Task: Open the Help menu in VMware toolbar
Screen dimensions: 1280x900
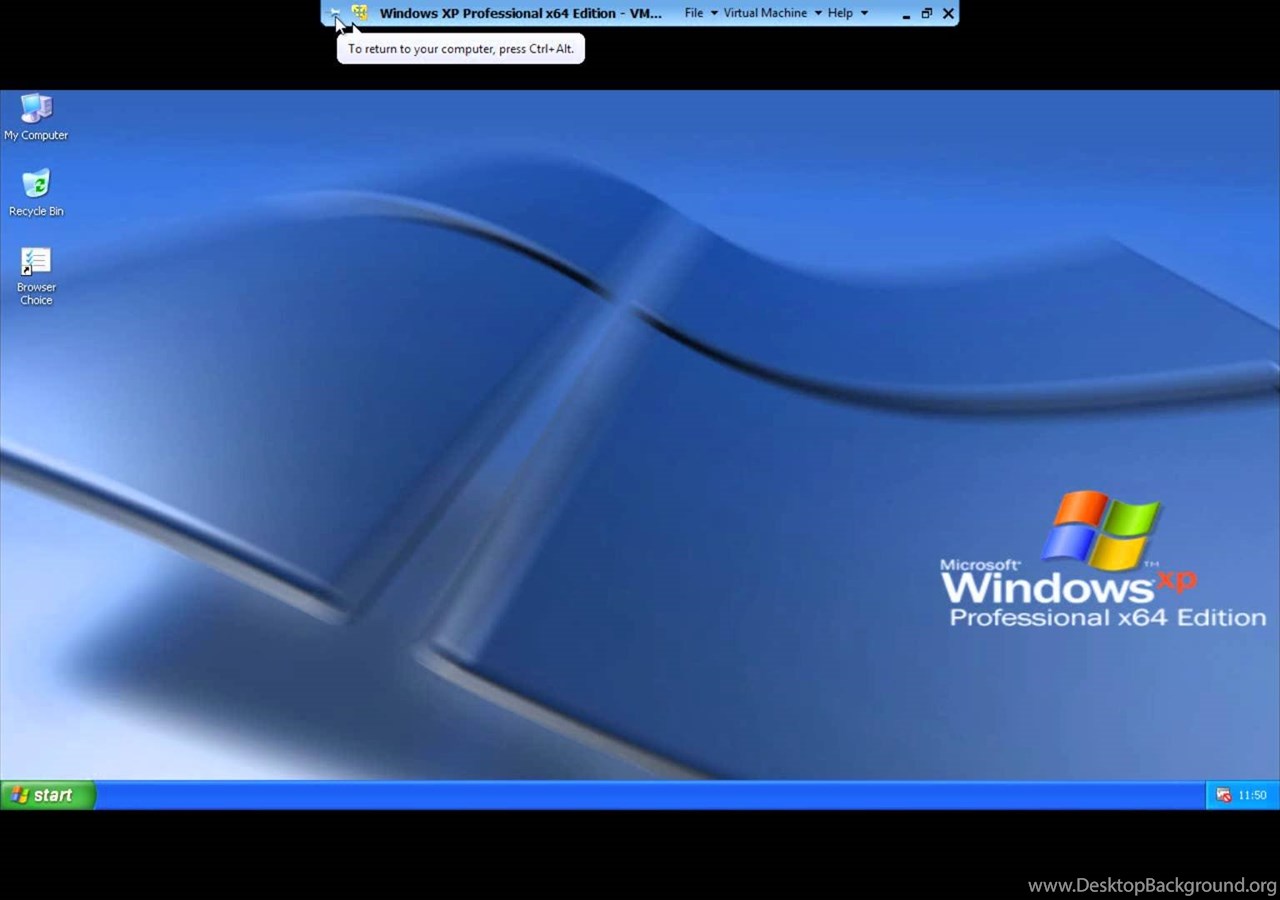Action: tap(848, 13)
